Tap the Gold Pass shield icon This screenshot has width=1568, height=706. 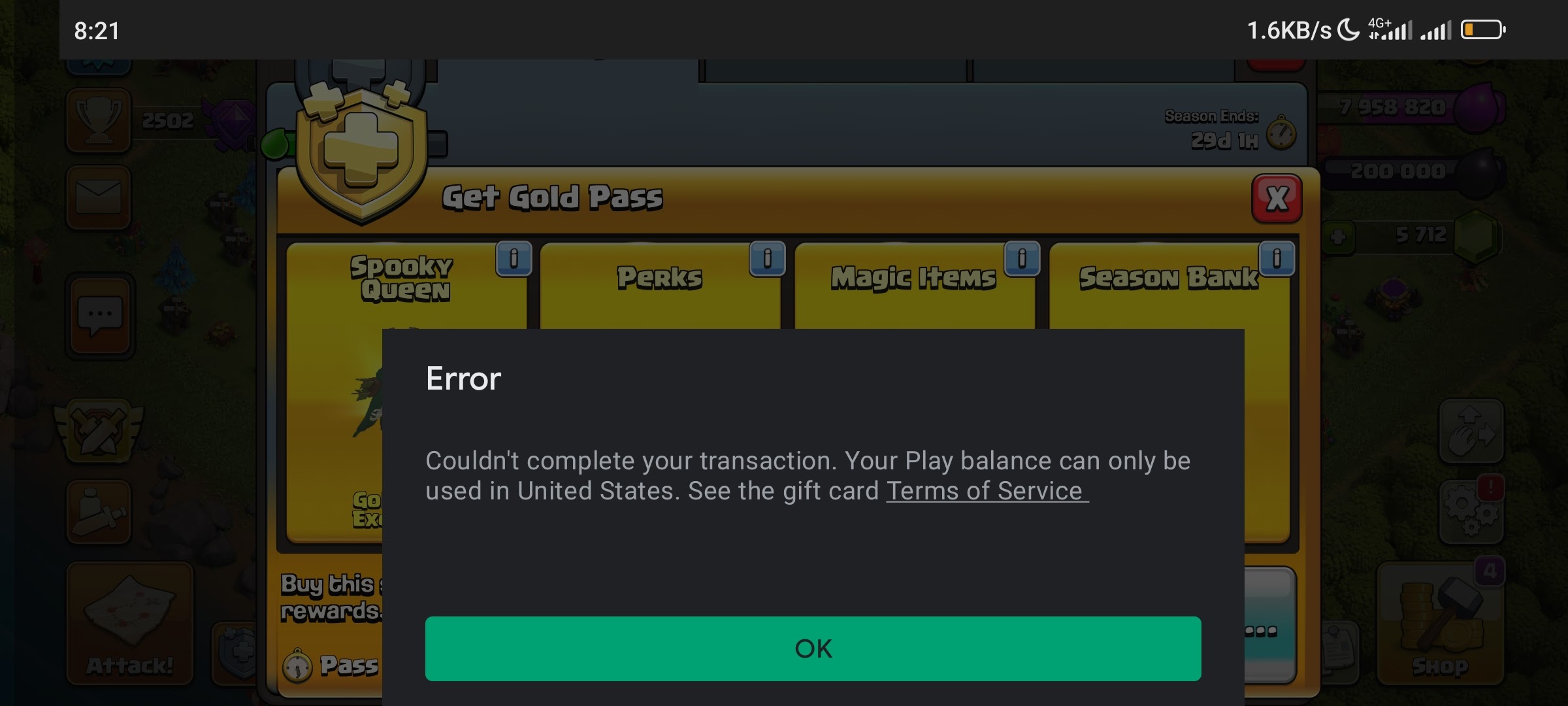352,155
